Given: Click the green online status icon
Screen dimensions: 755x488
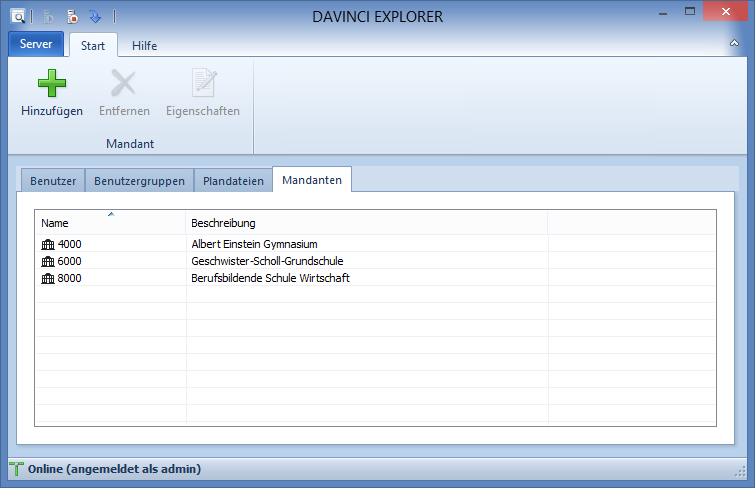Looking at the screenshot, I should point(17,468).
